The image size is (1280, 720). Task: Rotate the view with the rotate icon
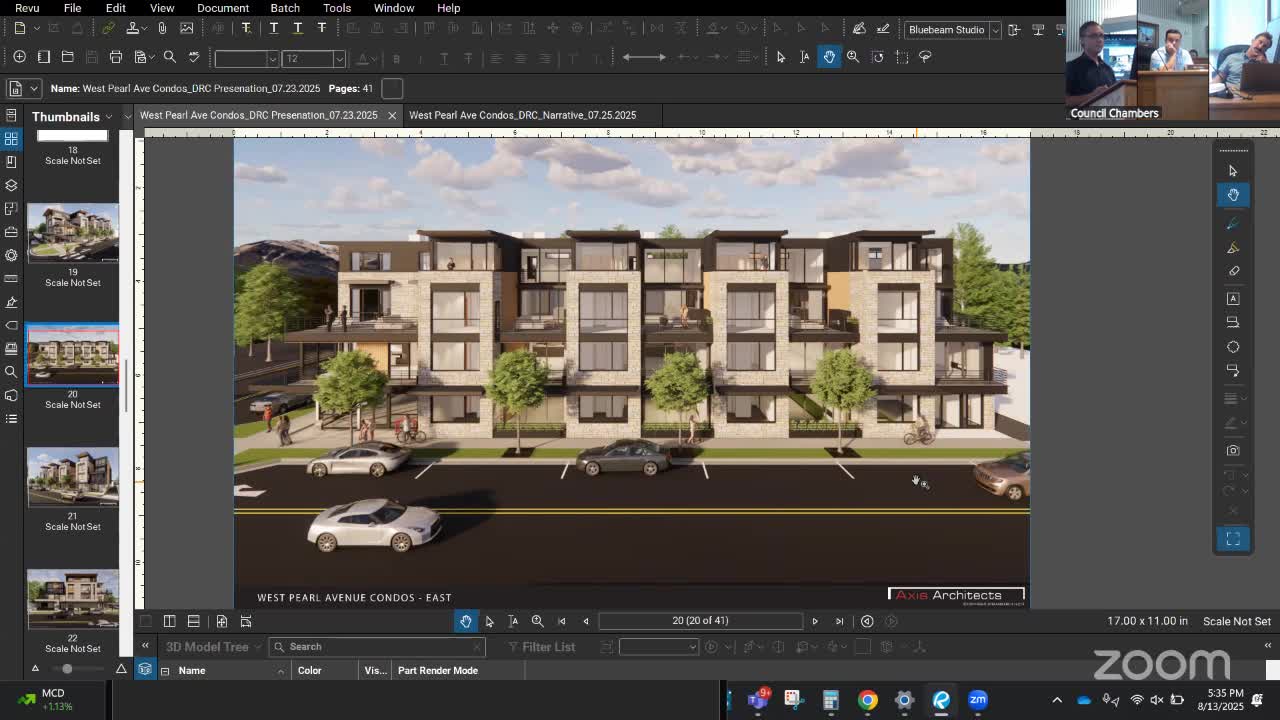click(x=877, y=57)
